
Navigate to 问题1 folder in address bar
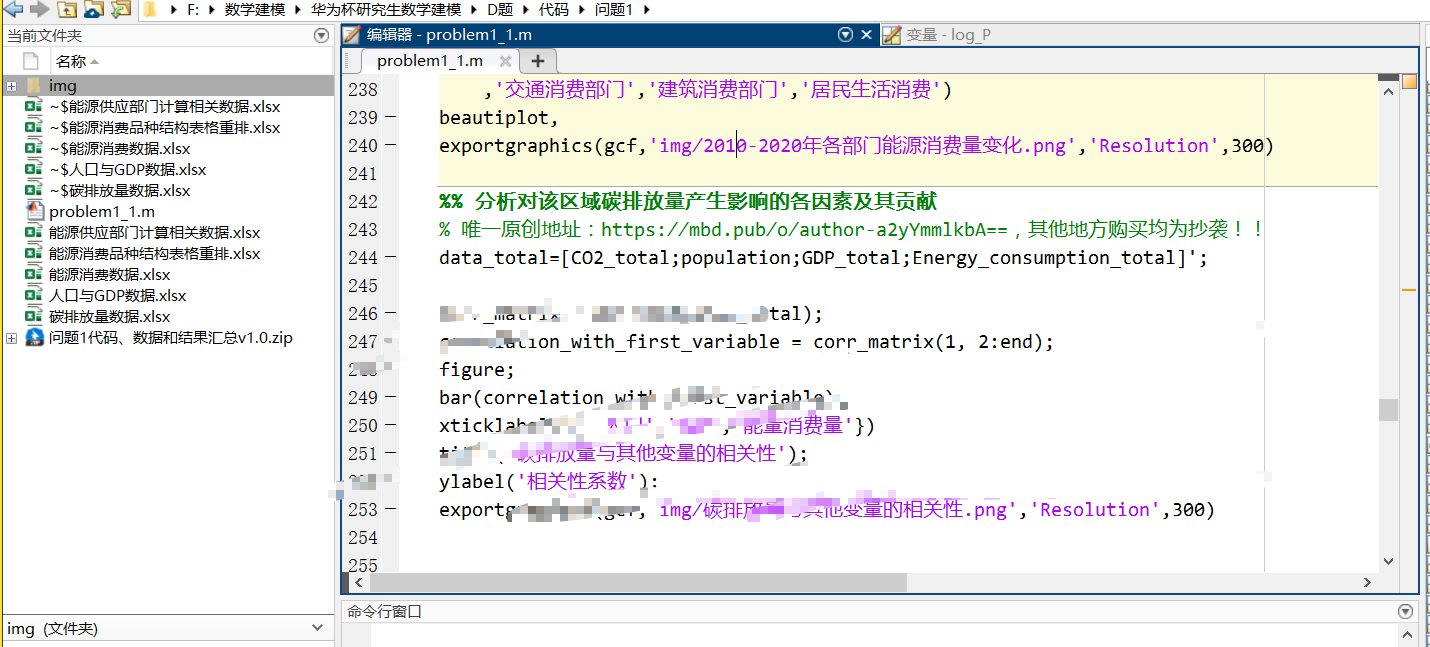pyautogui.click(x=616, y=9)
